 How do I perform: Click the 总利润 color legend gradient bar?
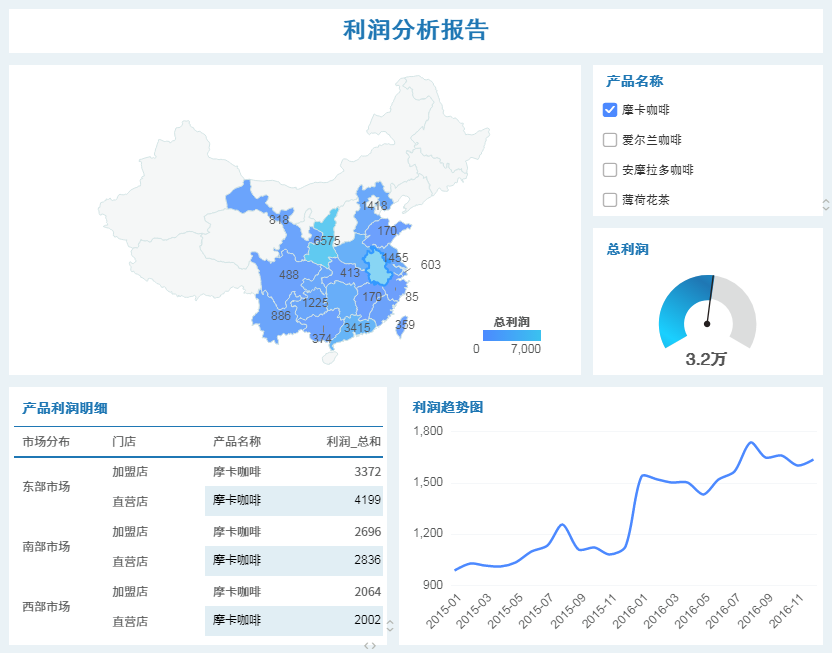[513, 338]
